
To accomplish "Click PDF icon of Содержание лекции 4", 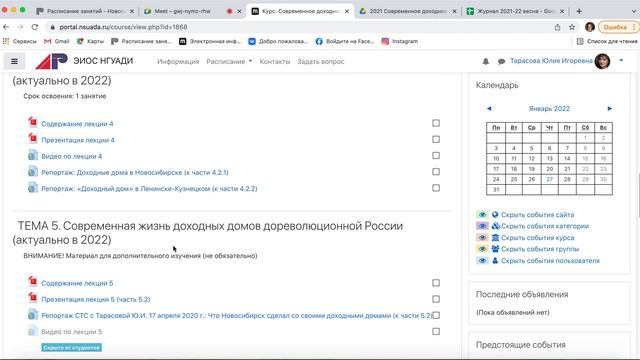I will [x=33, y=122].
